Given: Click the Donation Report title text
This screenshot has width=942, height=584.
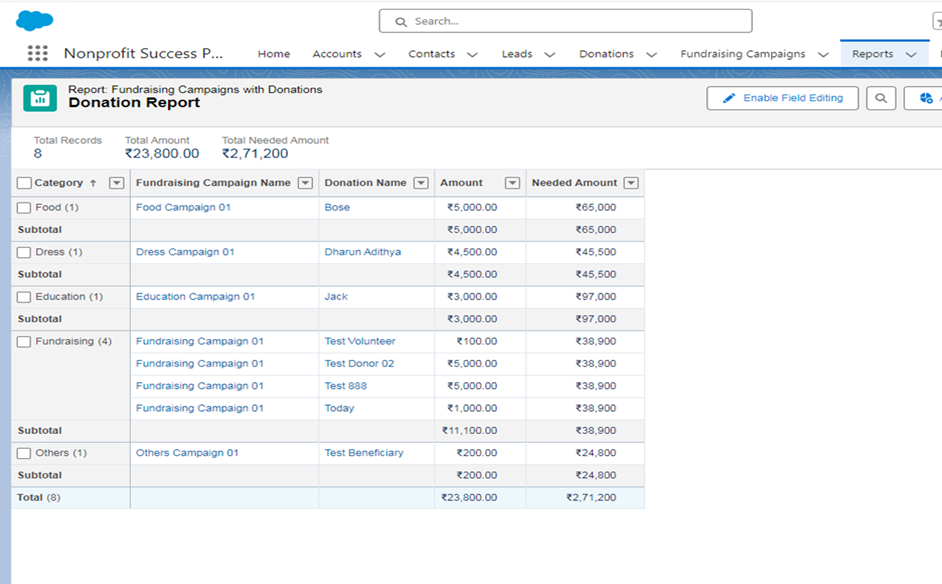Looking at the screenshot, I should pyautogui.click(x=134, y=103).
